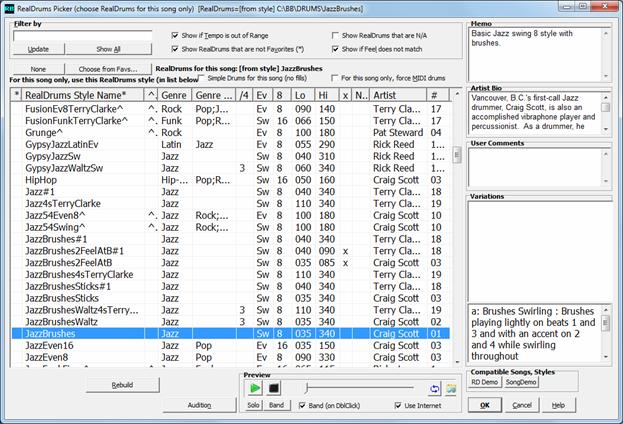Select the JazzBrushes2FeelAtB#1 row

click(230, 251)
